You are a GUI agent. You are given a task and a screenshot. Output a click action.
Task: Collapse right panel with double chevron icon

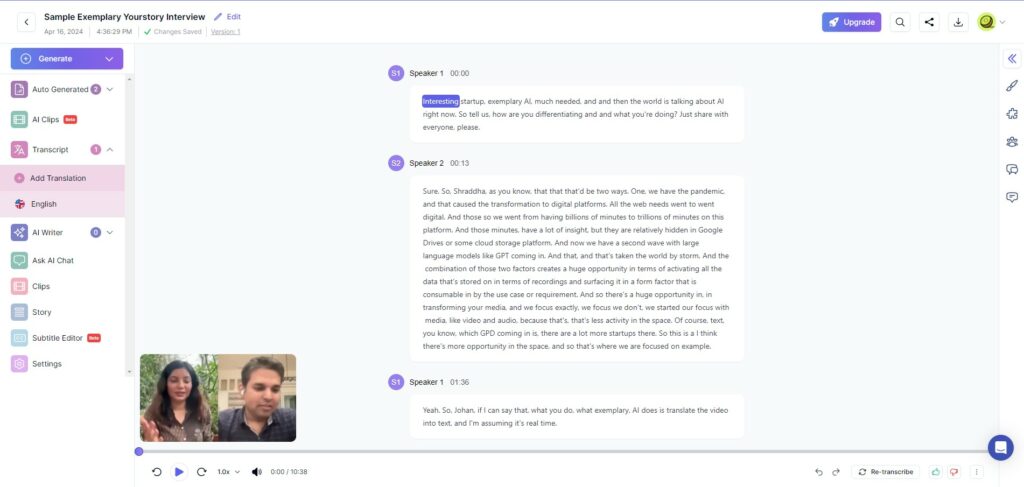tap(1012, 59)
